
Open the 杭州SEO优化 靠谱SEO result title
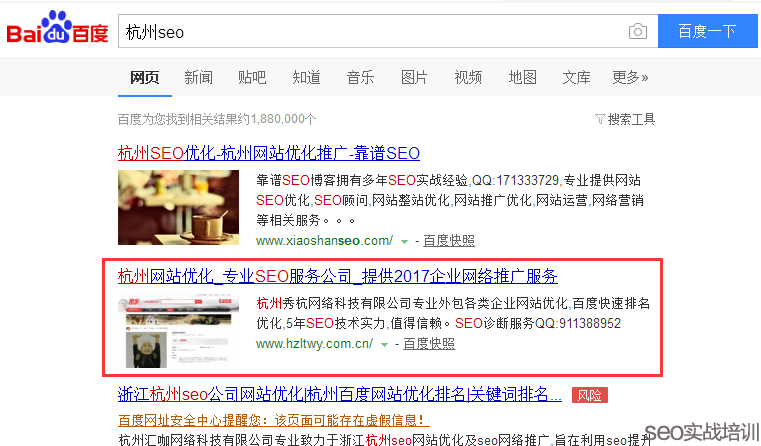pos(268,153)
